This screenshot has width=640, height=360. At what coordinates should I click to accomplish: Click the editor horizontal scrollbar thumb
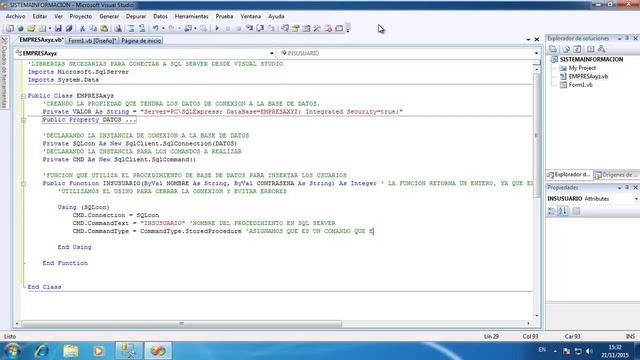point(182,324)
